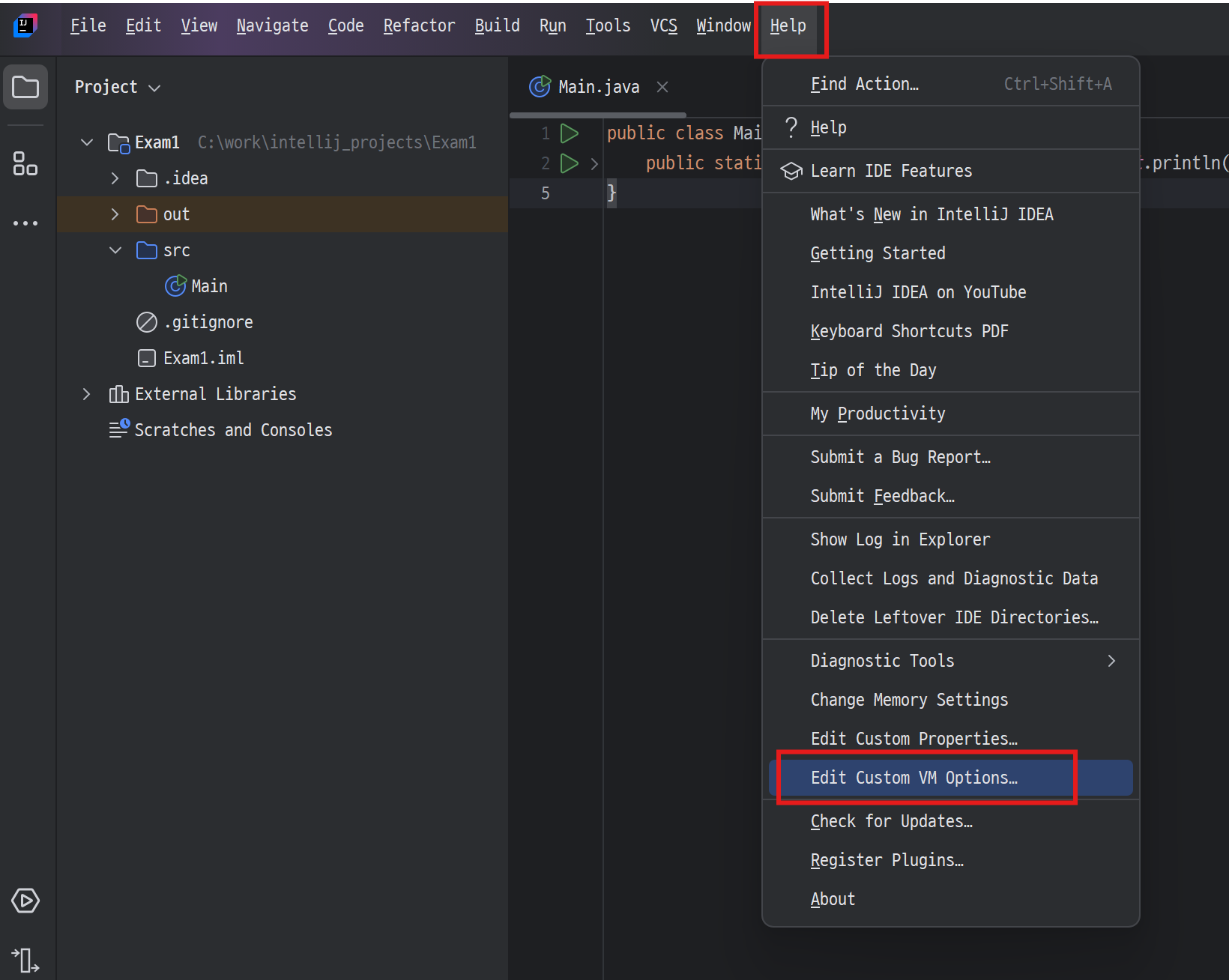The height and width of the screenshot is (980, 1229).
Task: Choose Submit Feedback
Action: [x=951, y=496]
